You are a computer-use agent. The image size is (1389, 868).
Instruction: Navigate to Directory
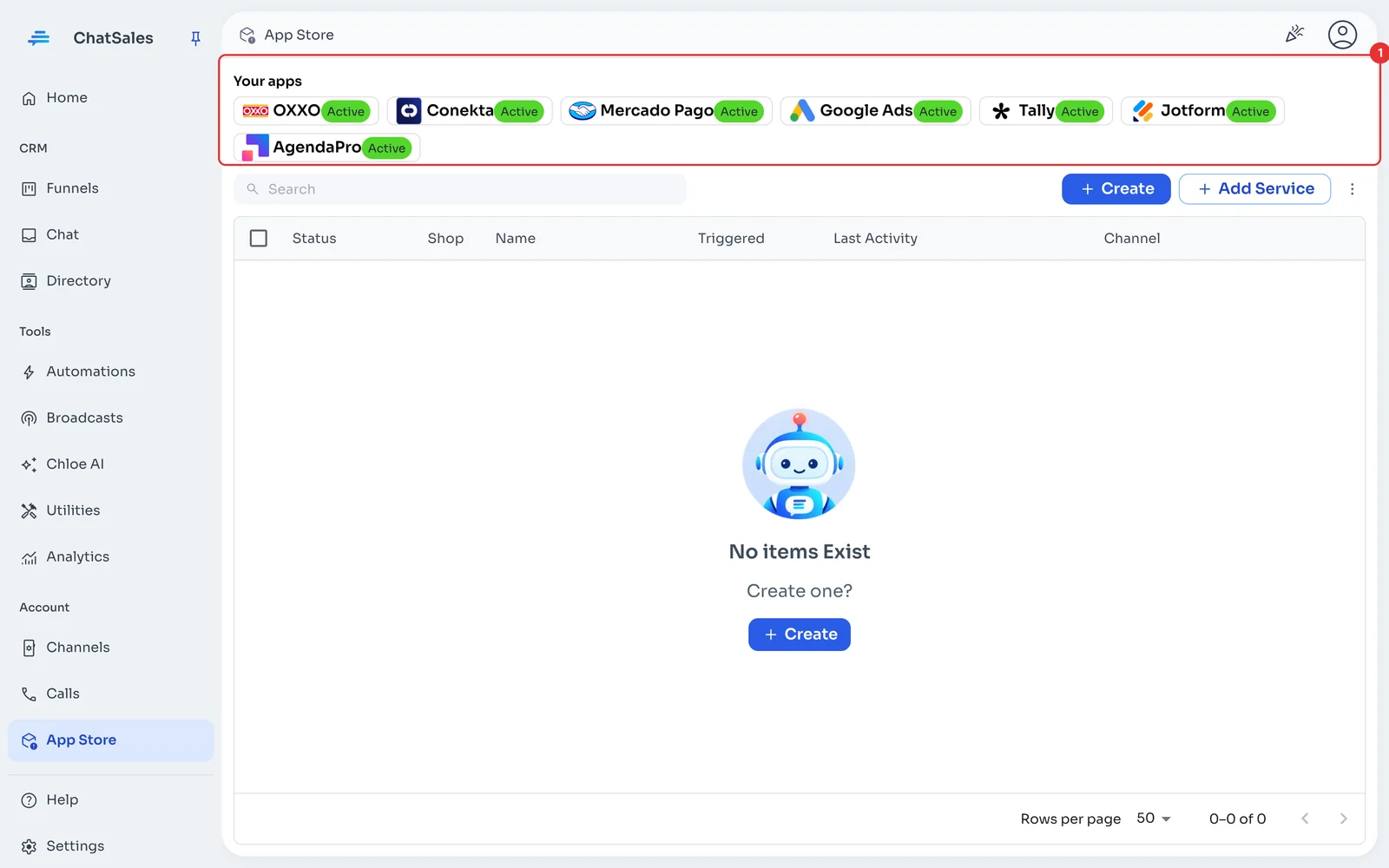[111, 281]
